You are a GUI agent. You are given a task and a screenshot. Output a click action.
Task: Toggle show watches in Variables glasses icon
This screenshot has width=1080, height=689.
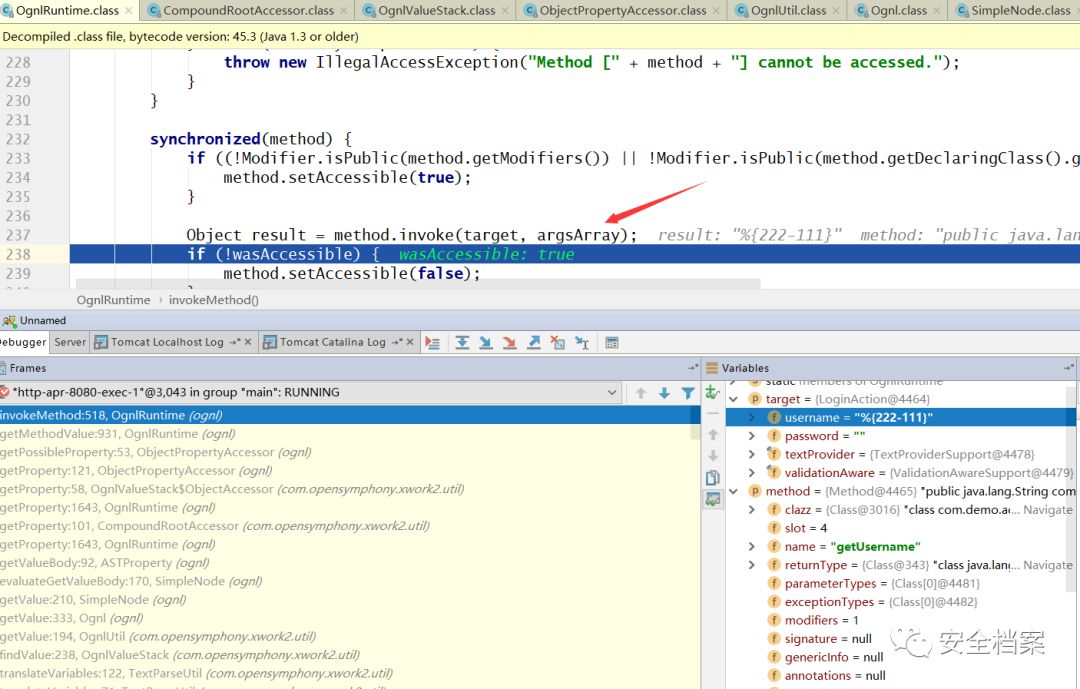tap(713, 500)
